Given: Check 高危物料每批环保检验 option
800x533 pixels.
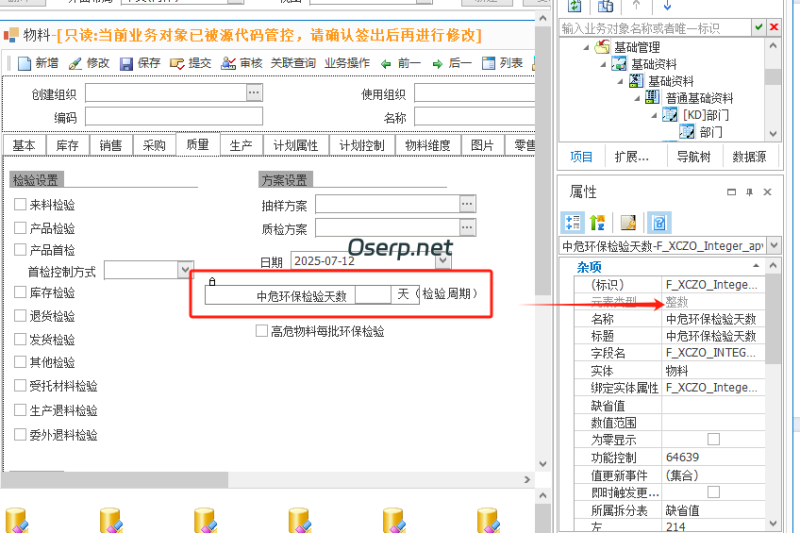Looking at the screenshot, I should click(x=262, y=331).
